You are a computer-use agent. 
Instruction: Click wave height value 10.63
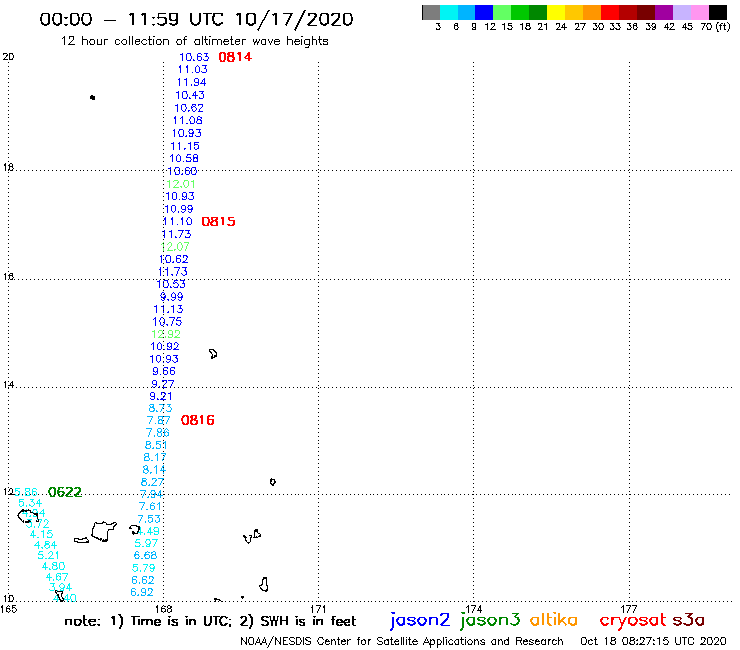[194, 57]
